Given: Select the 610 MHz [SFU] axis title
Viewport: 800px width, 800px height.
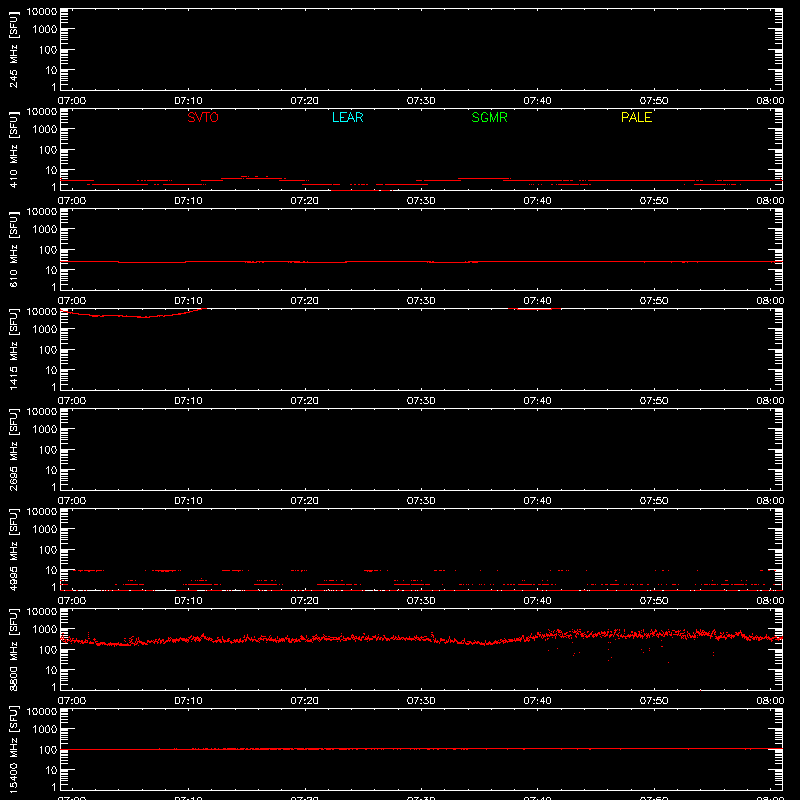Looking at the screenshot, I should tap(13, 249).
